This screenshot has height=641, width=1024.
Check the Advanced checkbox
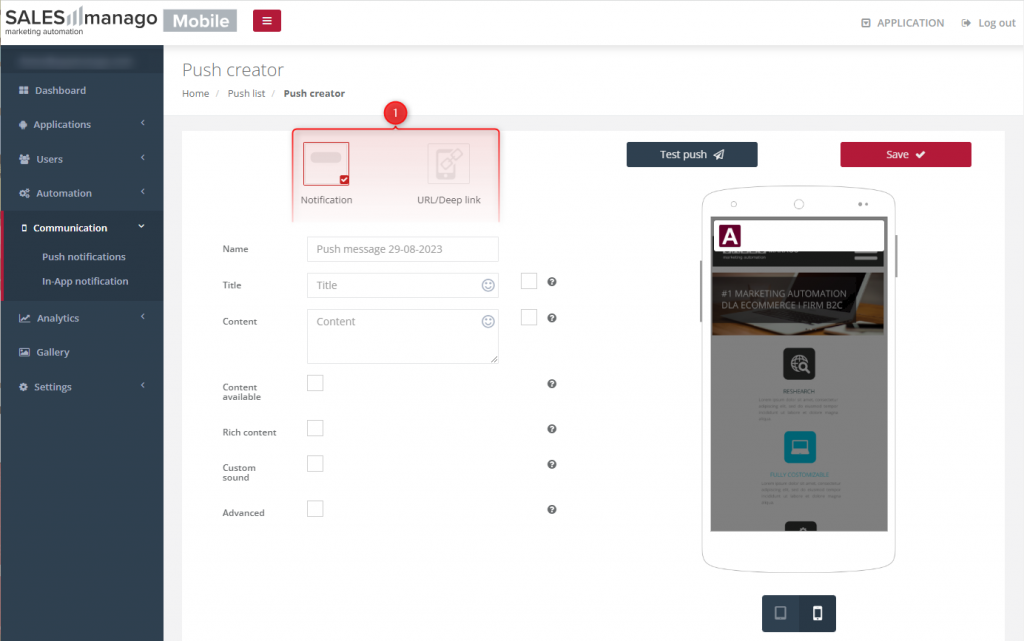[315, 509]
